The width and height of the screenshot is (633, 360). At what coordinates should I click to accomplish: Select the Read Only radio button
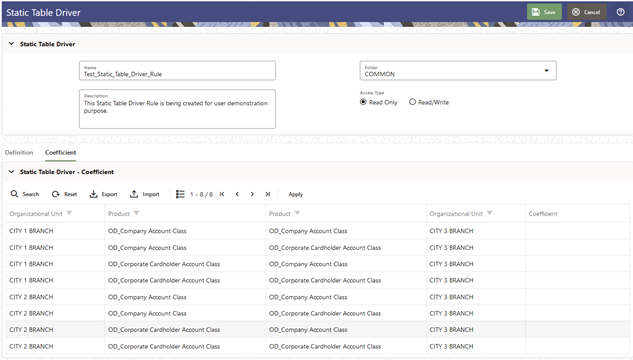pyautogui.click(x=363, y=102)
